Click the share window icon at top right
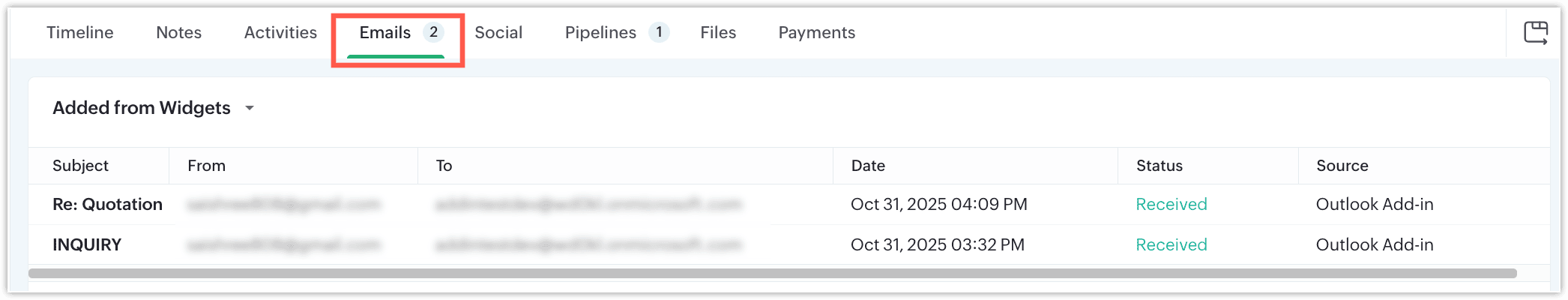 [1536, 33]
